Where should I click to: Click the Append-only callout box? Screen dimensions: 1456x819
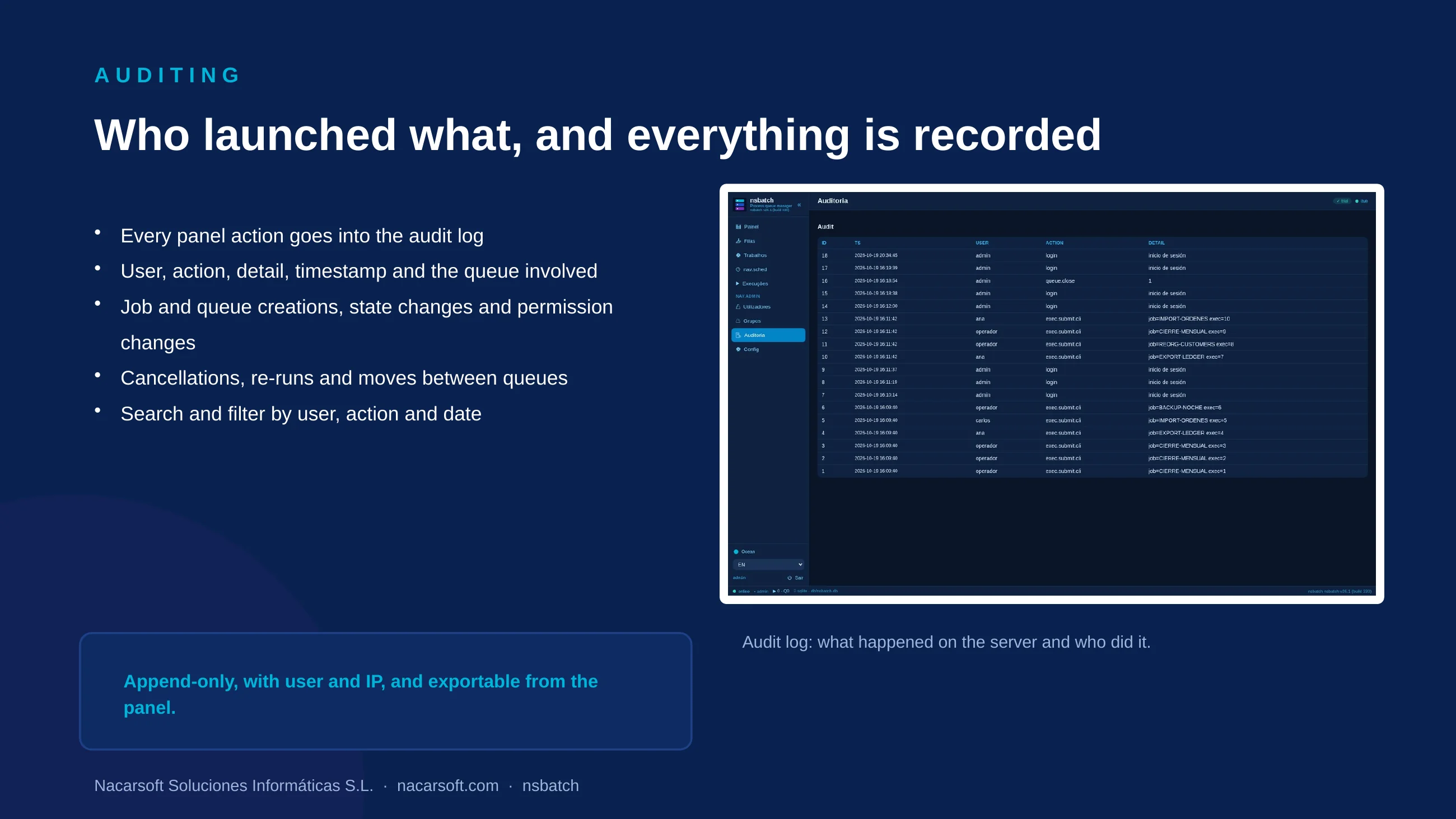click(385, 691)
